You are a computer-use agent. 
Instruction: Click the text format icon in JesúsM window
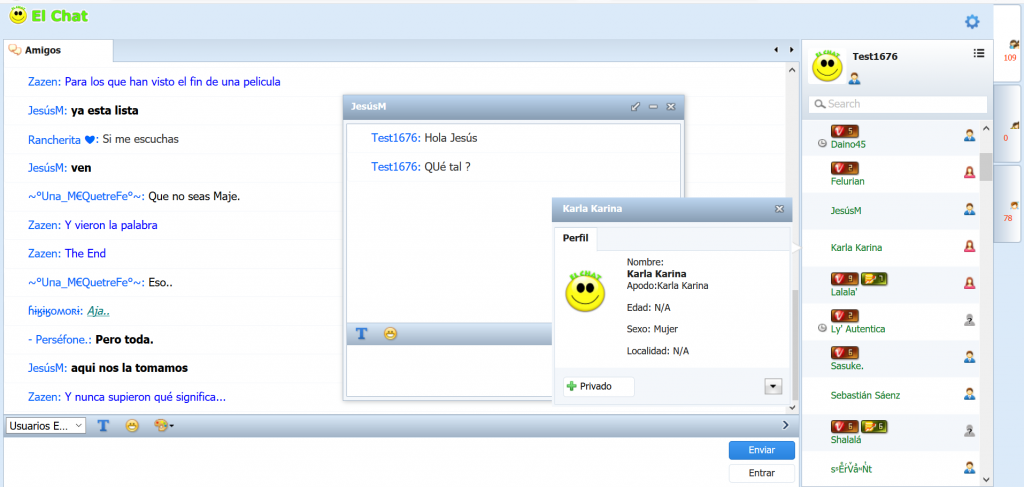(x=362, y=333)
